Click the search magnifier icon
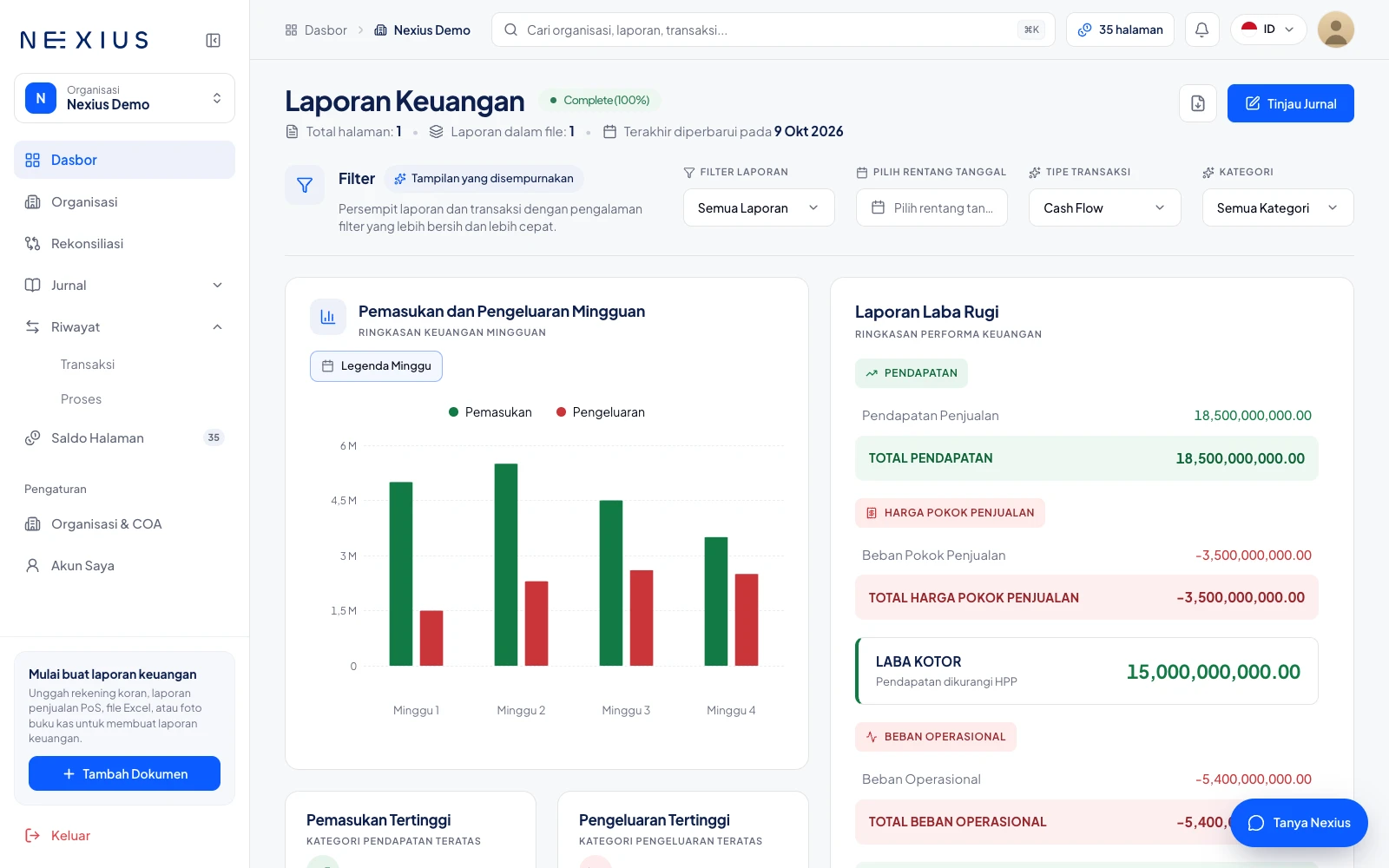 (x=511, y=30)
